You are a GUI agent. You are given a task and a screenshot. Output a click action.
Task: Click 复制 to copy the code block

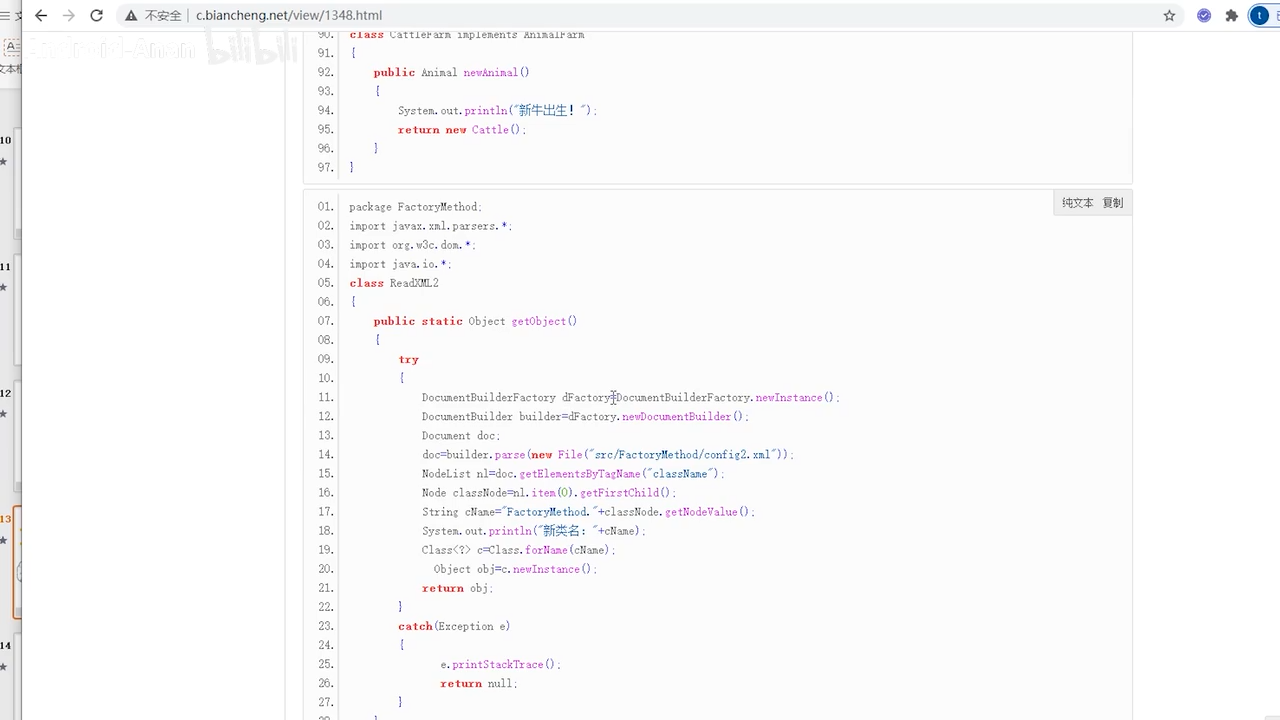(1114, 202)
